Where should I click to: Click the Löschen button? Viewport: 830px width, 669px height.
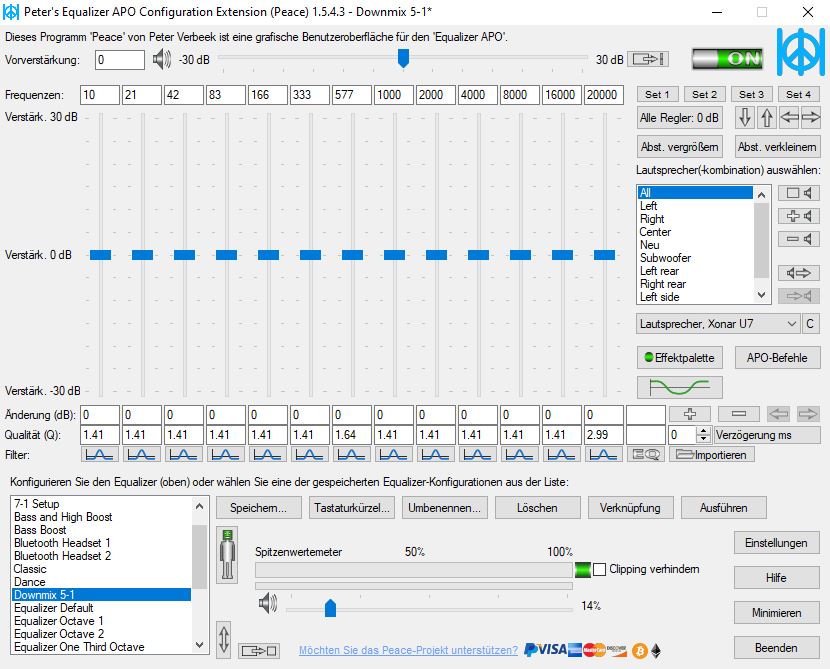[538, 508]
